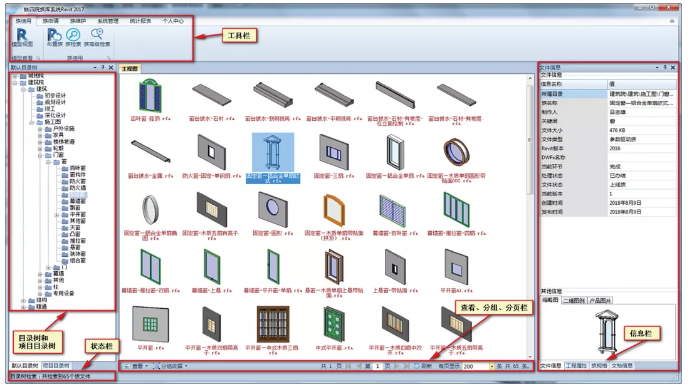The width and height of the screenshot is (693, 390).
Task: Expand the 暖通 tree node
Action: coord(23,306)
